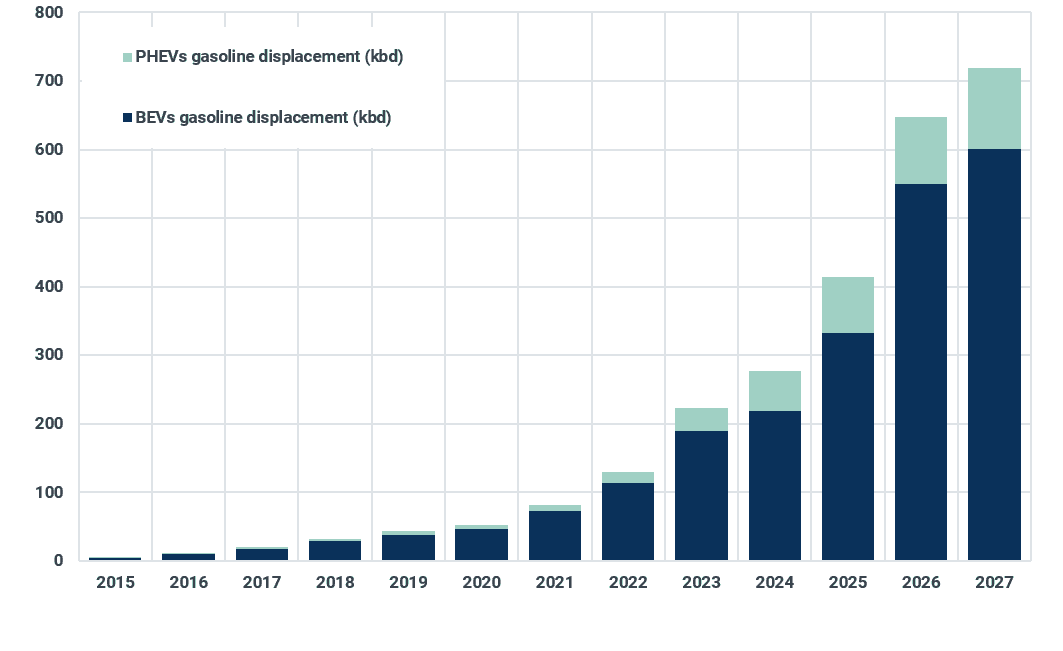Click the BEVs legend color swatch
The image size is (1063, 651).
(x=127, y=118)
